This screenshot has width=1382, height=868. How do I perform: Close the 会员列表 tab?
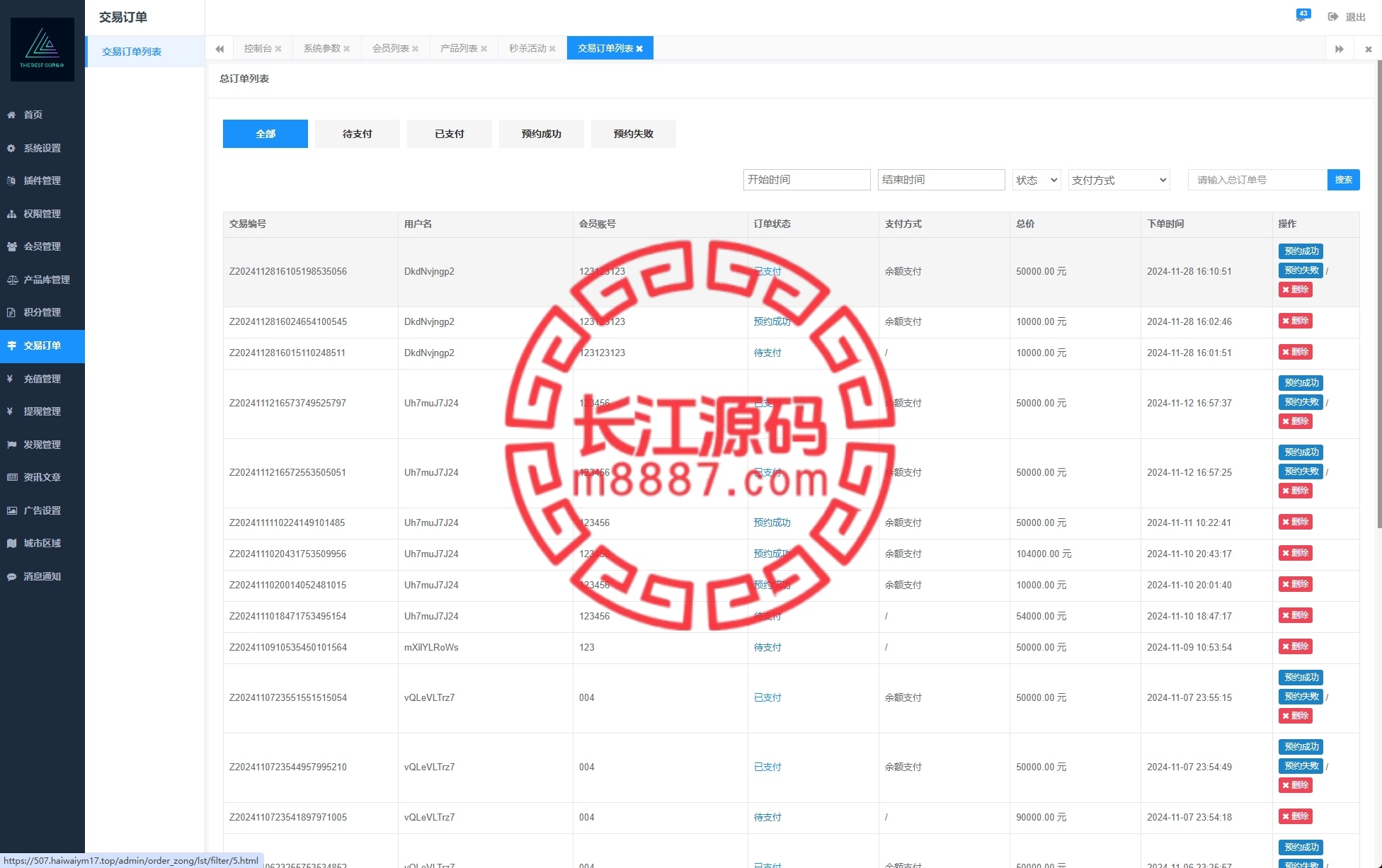[415, 49]
